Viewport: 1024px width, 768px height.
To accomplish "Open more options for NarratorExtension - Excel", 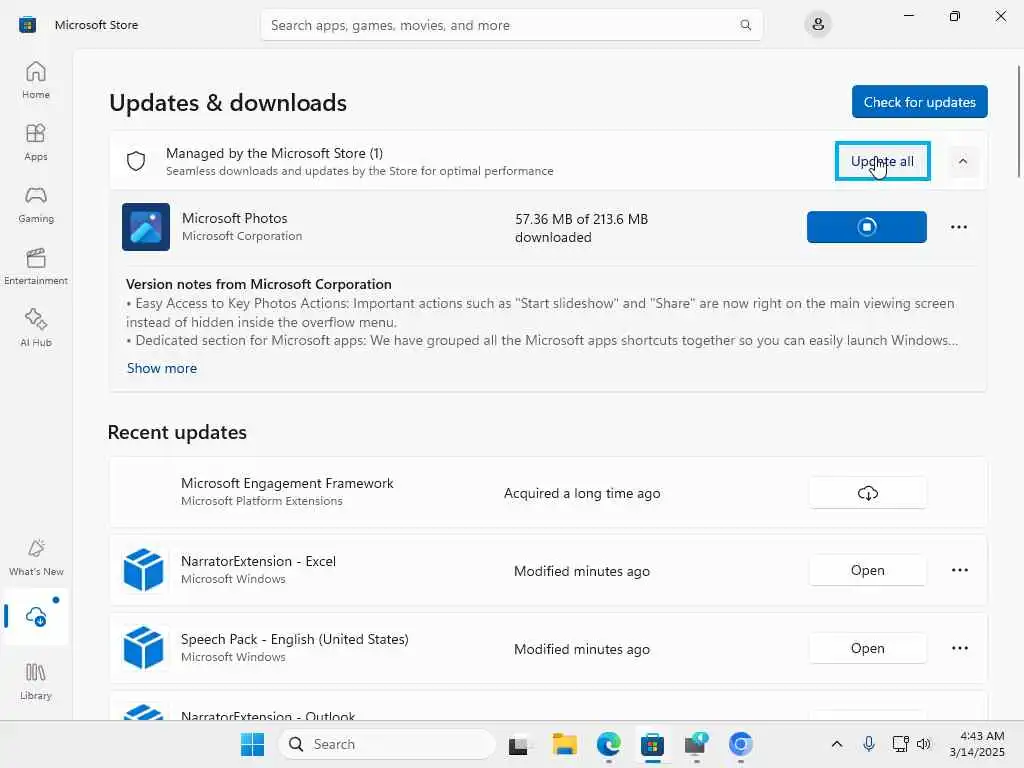I will [959, 570].
